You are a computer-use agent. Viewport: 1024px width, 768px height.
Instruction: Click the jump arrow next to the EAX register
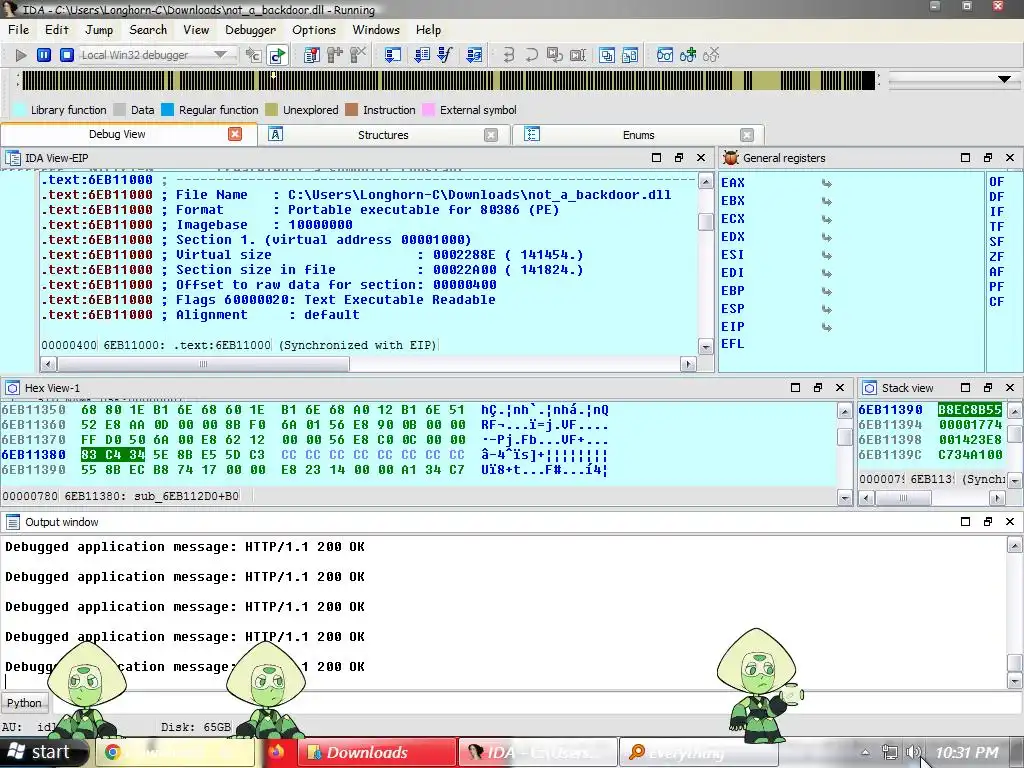click(x=827, y=184)
